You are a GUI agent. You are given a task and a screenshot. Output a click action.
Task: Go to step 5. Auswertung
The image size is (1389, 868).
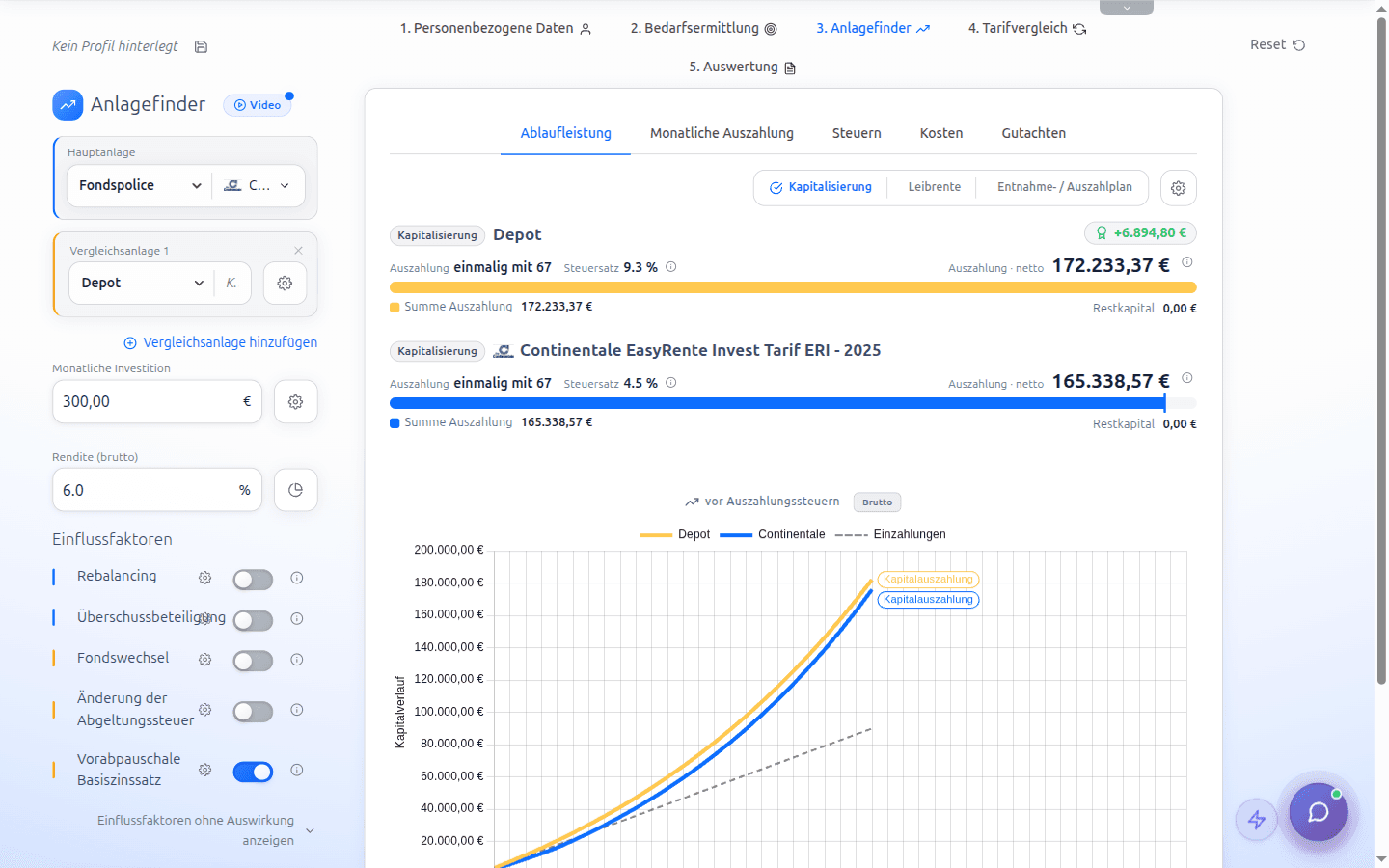coord(742,68)
